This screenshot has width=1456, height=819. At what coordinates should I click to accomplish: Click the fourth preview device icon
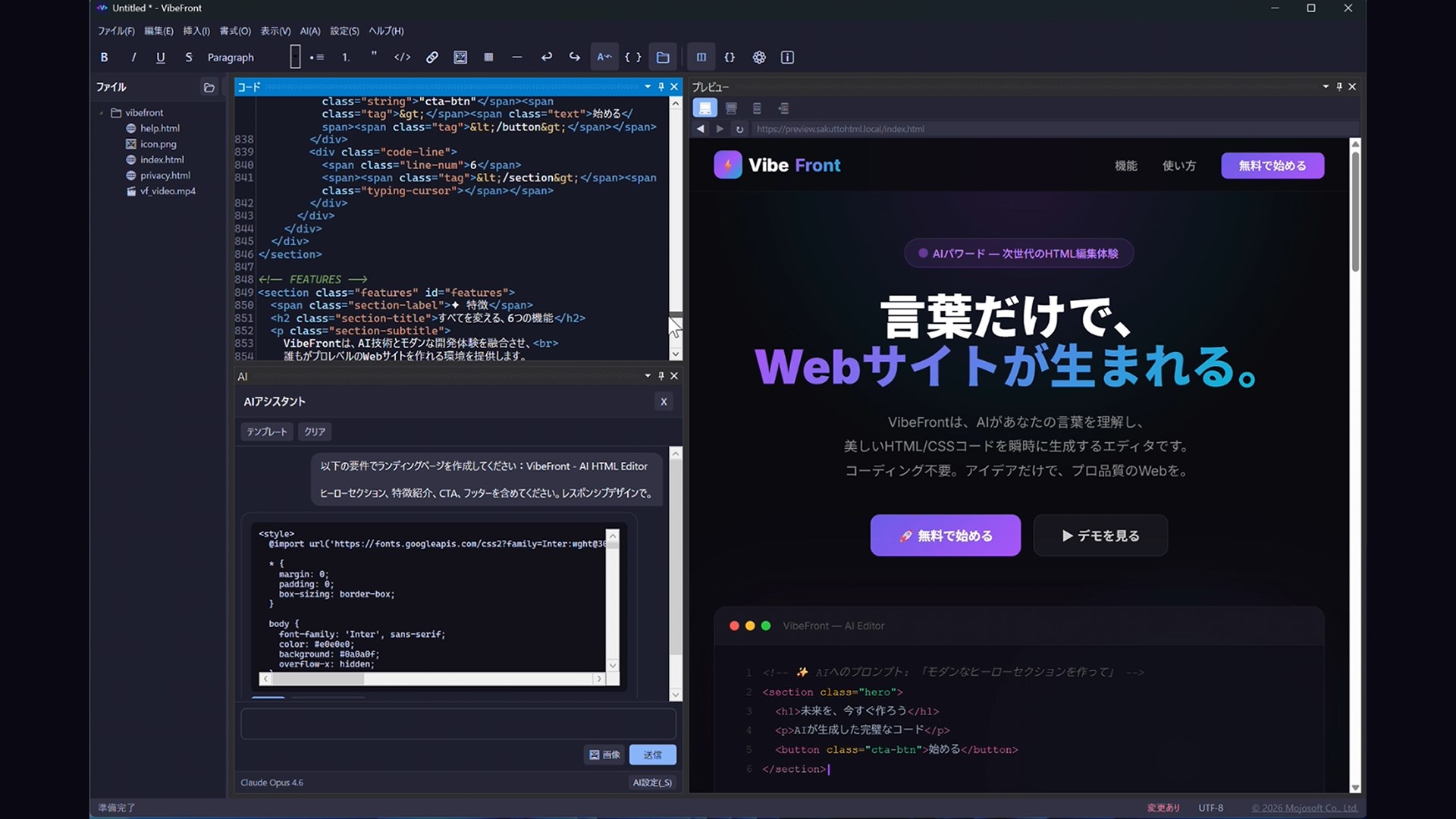[783, 108]
